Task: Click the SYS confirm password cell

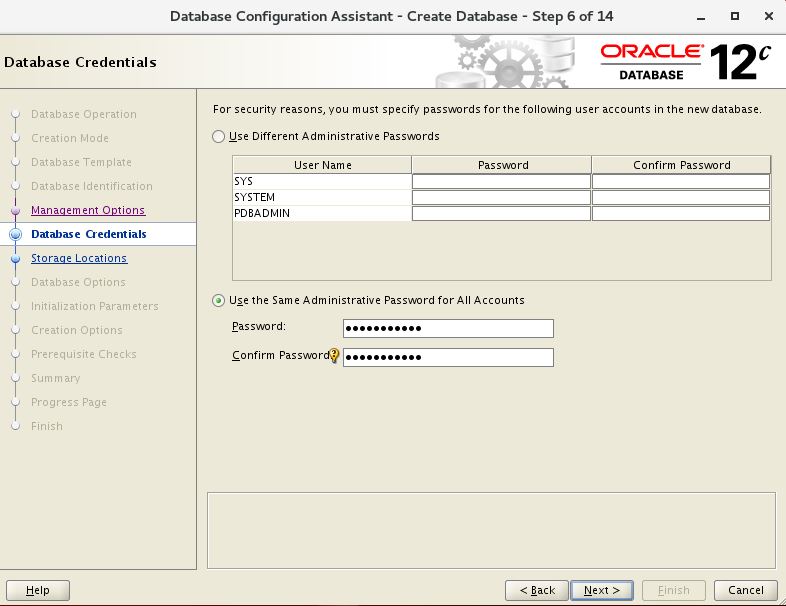Action: (x=681, y=181)
